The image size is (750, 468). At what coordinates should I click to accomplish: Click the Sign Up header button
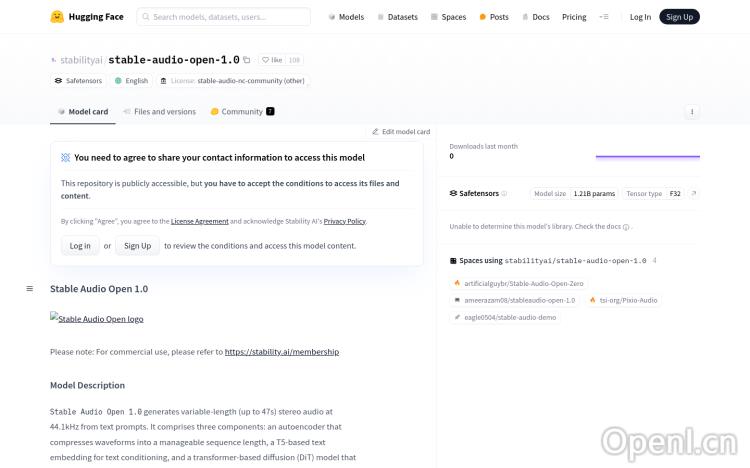(x=679, y=17)
